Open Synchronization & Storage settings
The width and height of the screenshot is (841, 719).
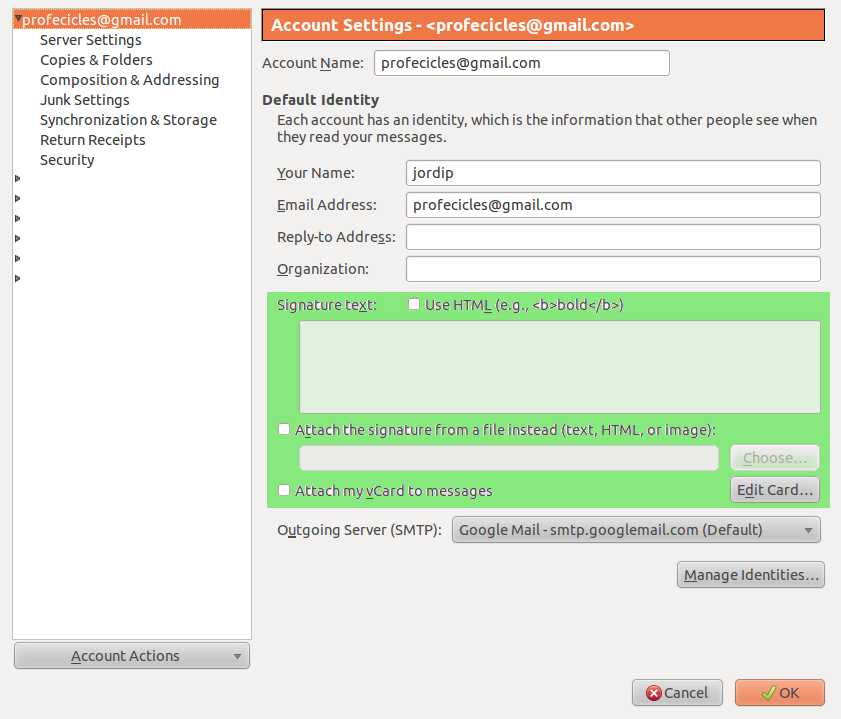pyautogui.click(x=128, y=120)
